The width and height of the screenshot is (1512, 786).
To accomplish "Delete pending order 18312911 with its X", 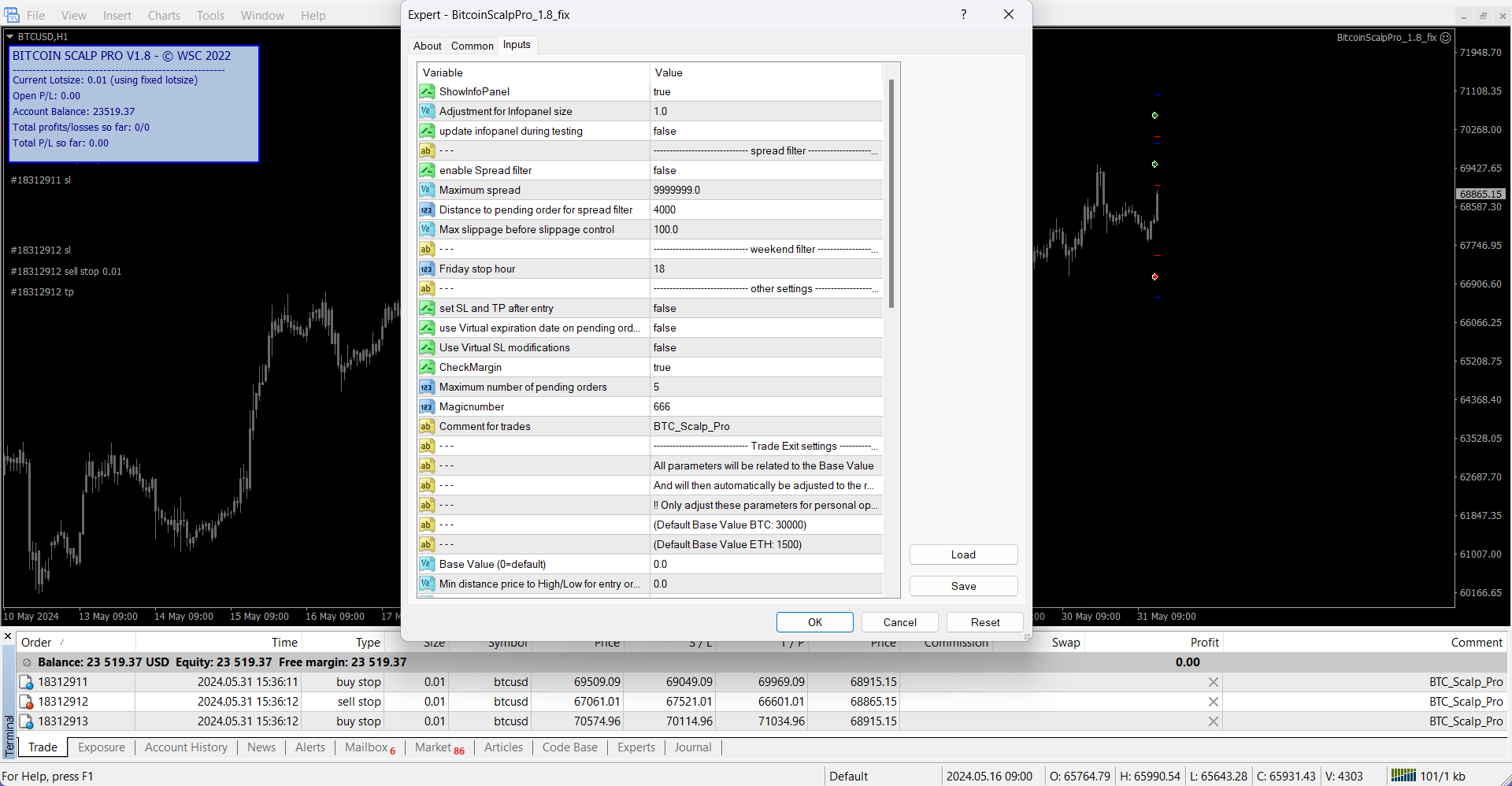I will coord(1213,682).
